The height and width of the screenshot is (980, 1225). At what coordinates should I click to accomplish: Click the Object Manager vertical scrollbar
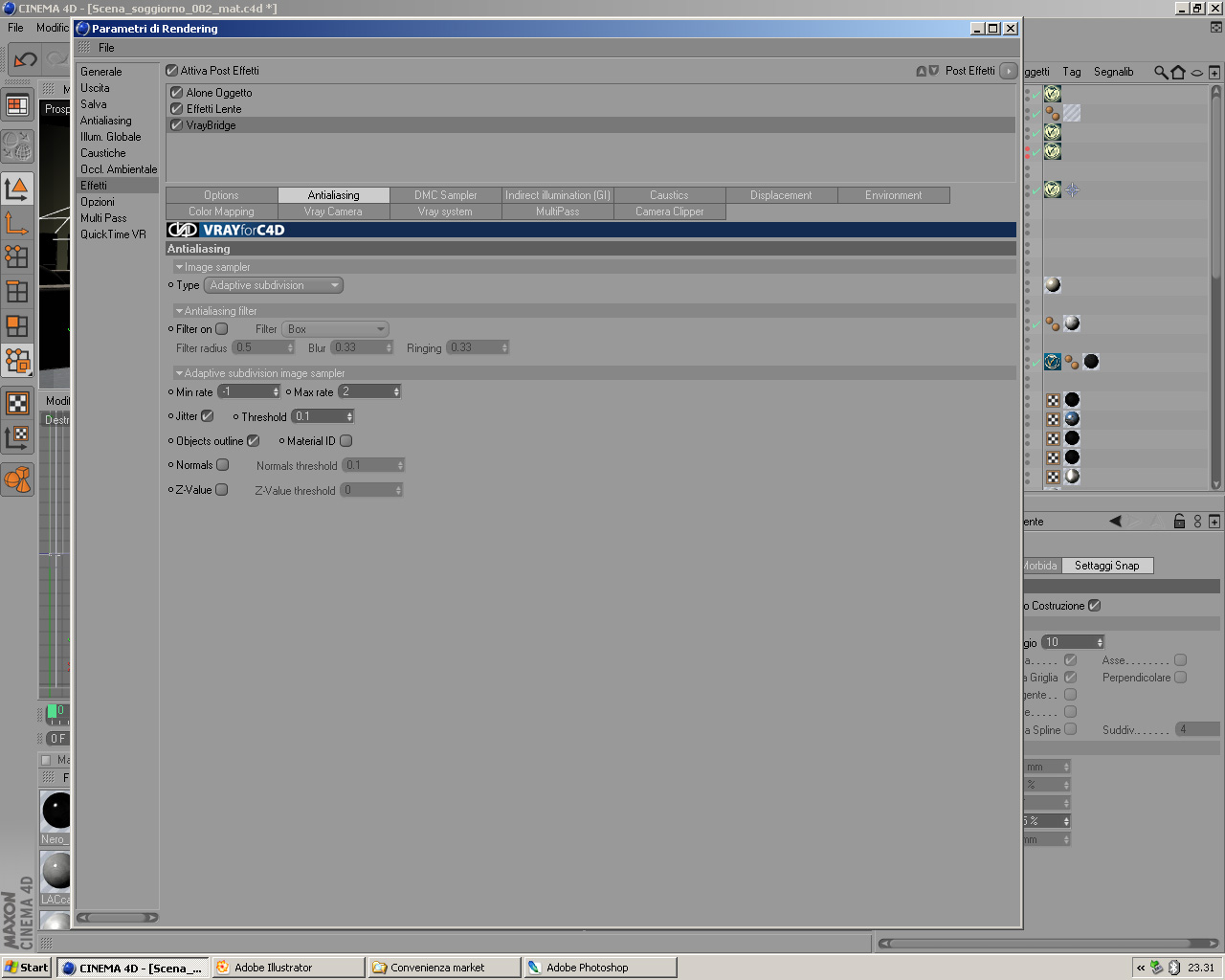(x=1215, y=287)
